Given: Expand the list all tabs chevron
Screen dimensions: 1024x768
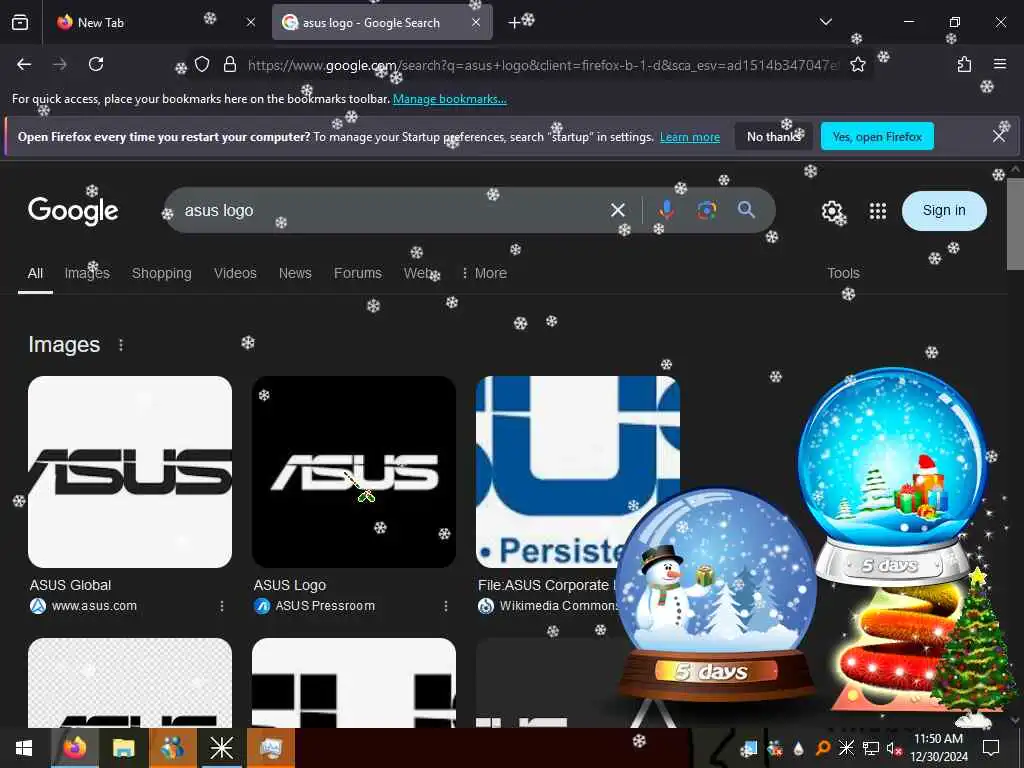Looking at the screenshot, I should point(825,22).
